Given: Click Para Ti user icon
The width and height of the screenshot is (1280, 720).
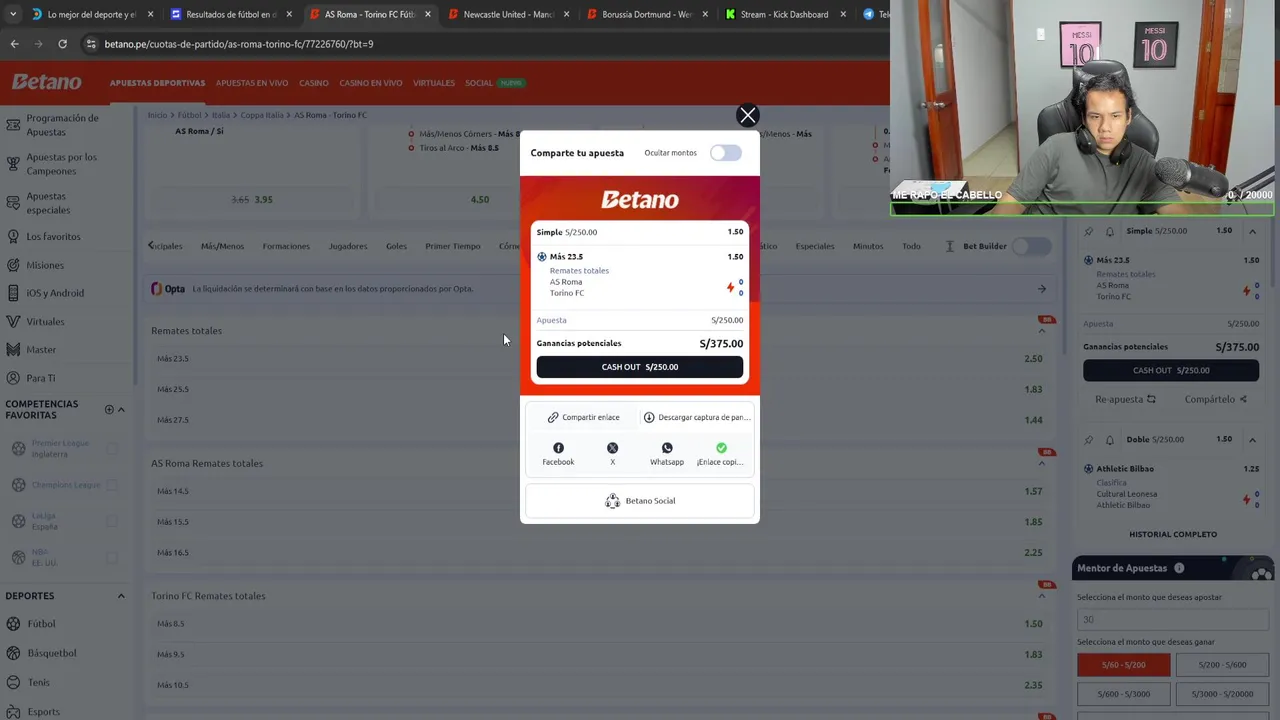Looking at the screenshot, I should (13, 378).
